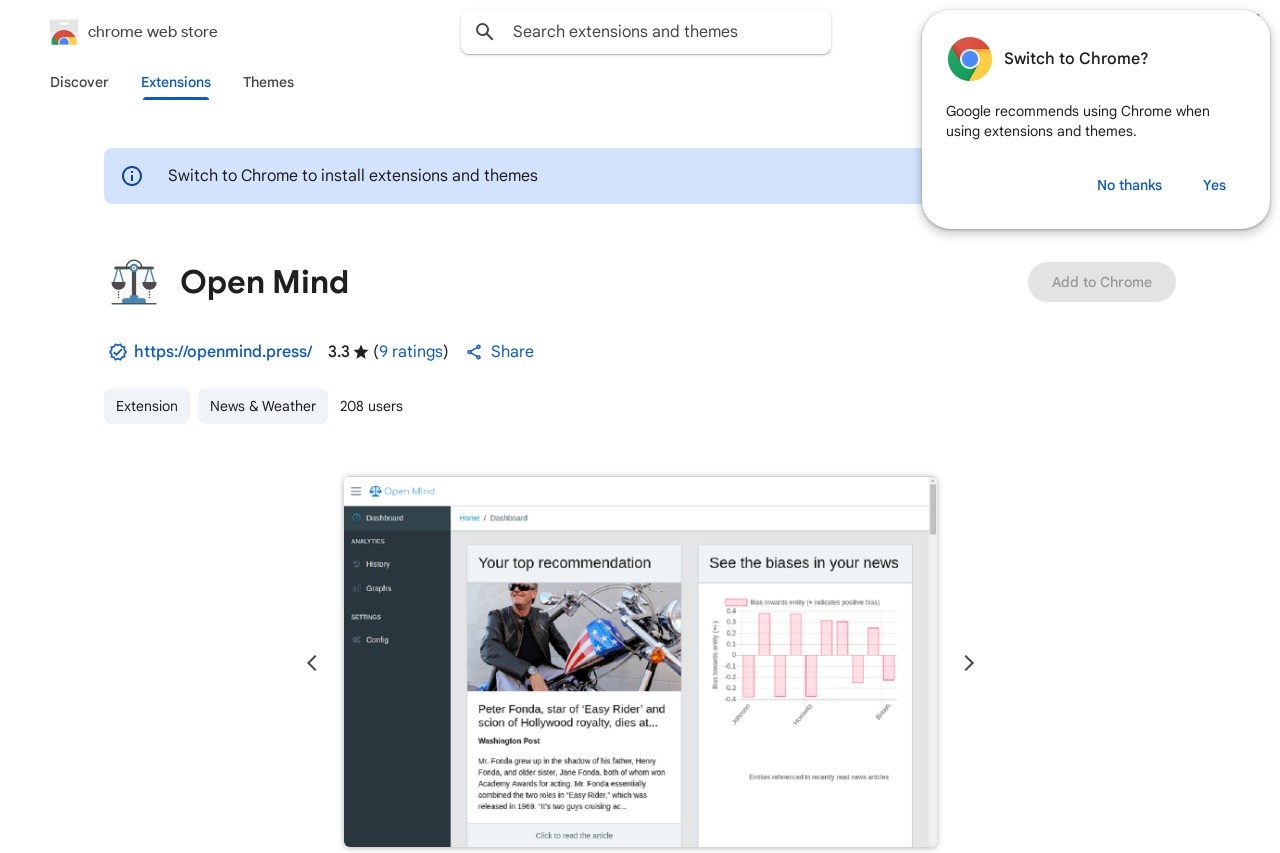Click the info icon in the blue banner

(x=132, y=176)
